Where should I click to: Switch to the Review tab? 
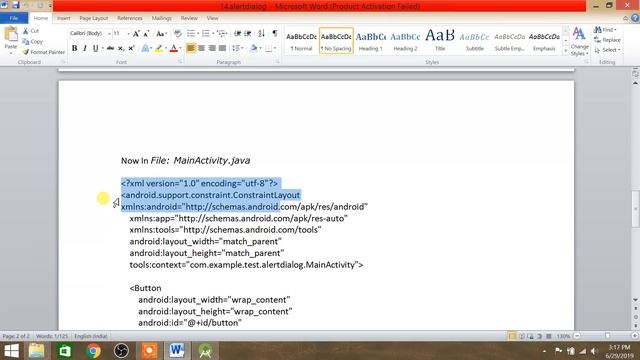coord(189,18)
